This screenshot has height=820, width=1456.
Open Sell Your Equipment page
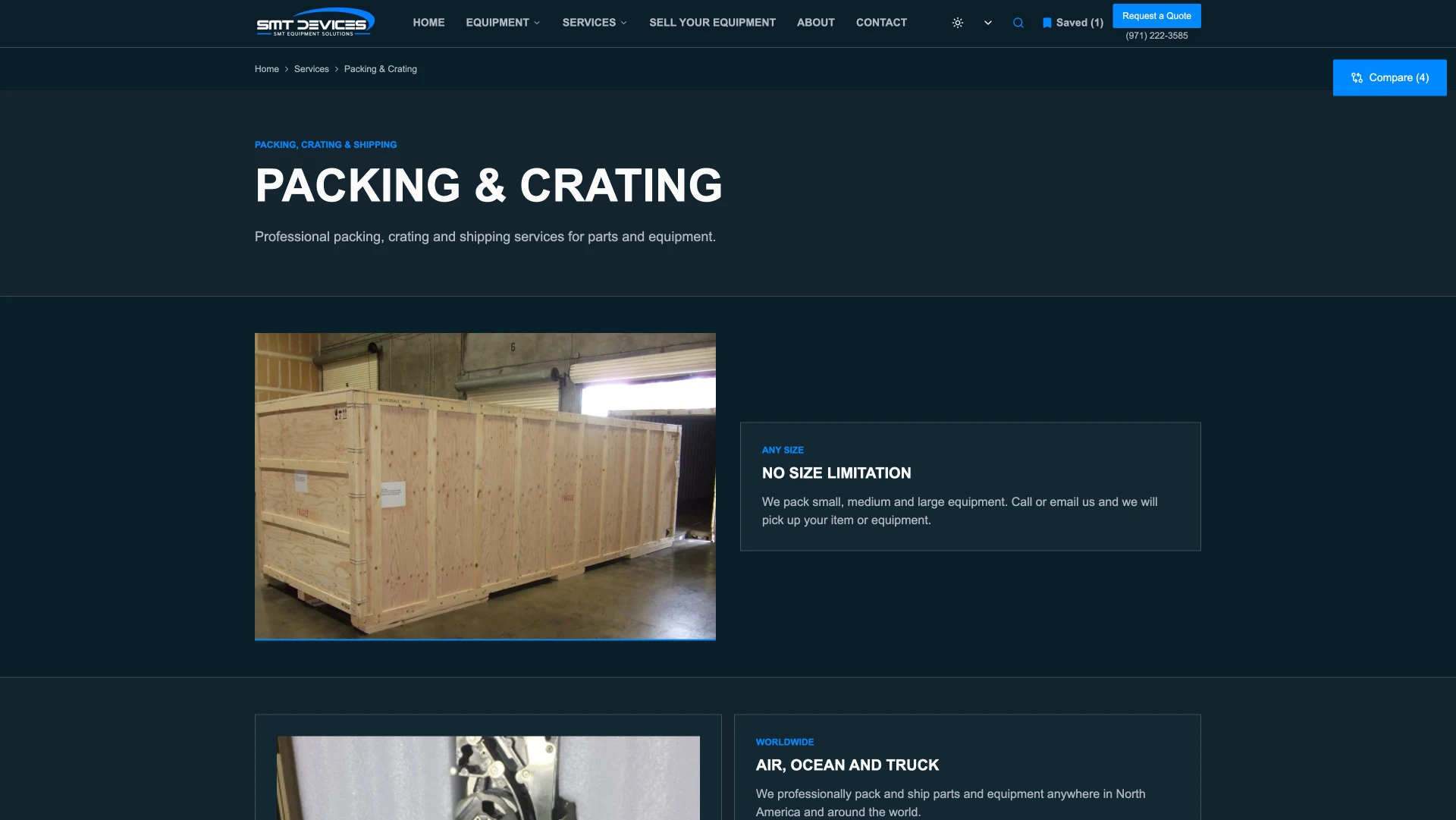(712, 23)
